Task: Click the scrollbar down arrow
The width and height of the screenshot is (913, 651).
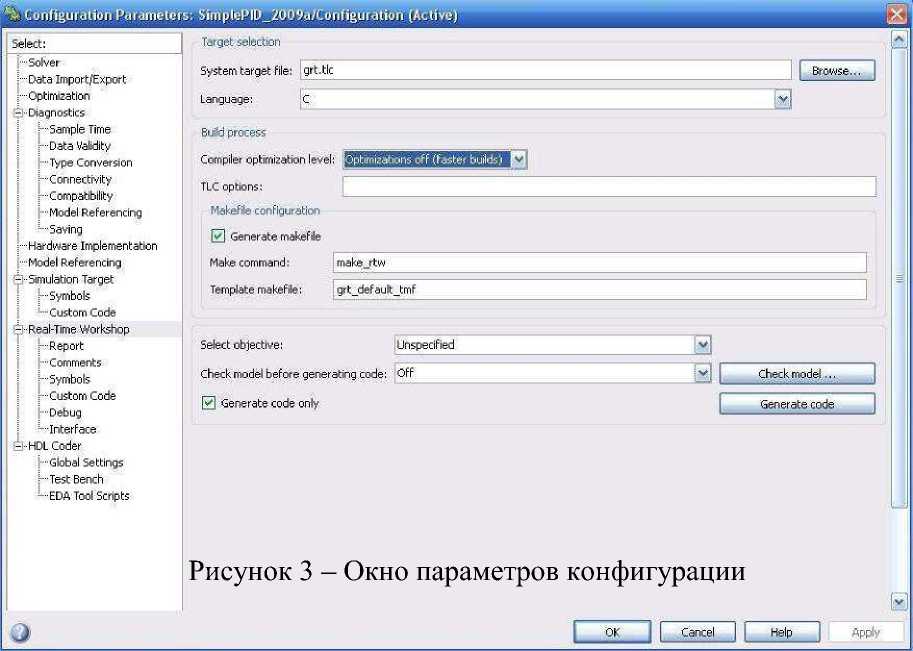Action: tap(899, 600)
